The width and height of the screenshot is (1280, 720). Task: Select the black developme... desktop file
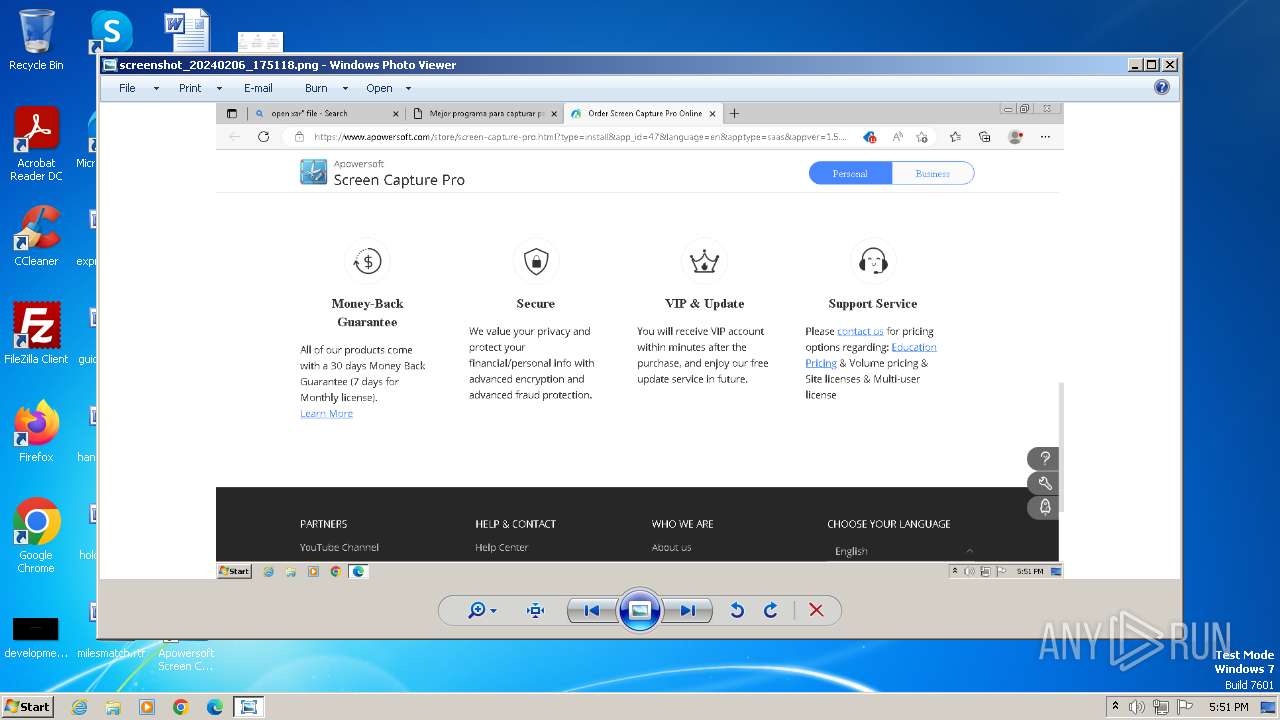coord(36,638)
